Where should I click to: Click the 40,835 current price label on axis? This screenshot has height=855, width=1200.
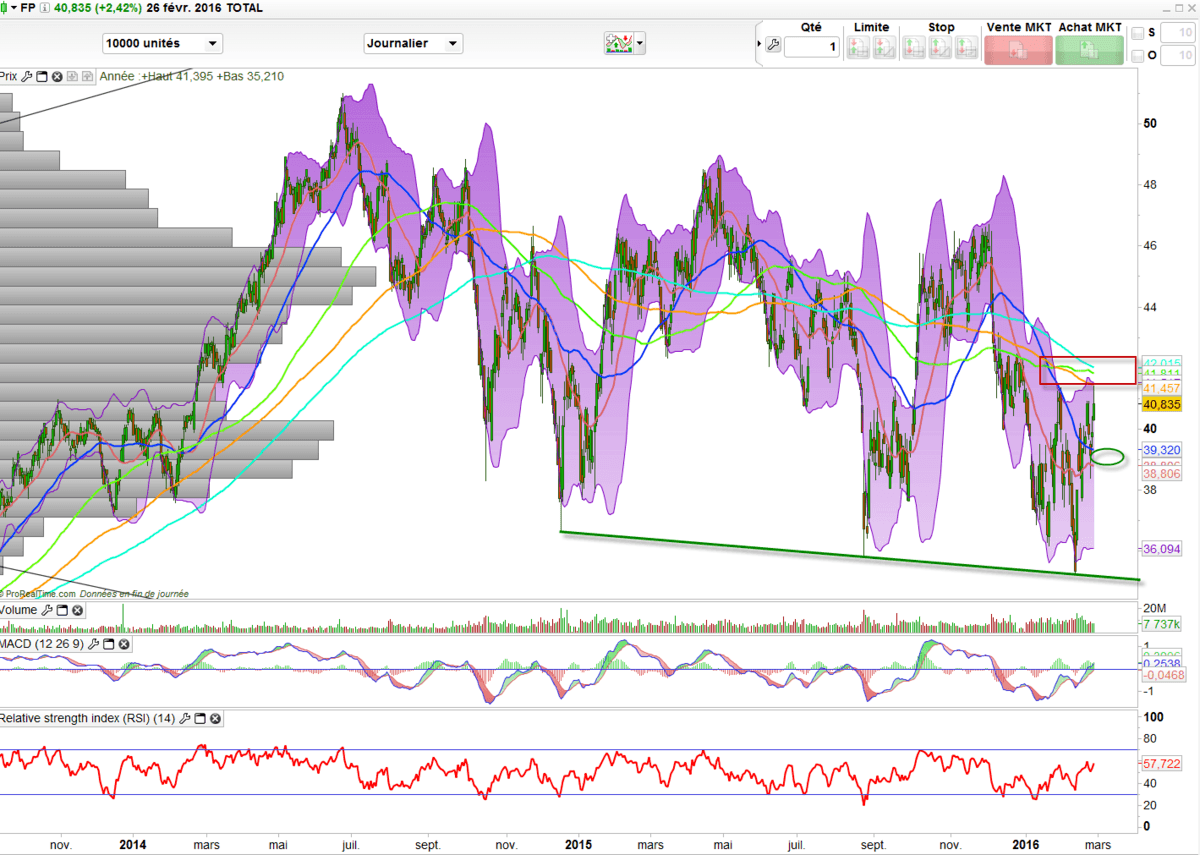pyautogui.click(x=1163, y=404)
